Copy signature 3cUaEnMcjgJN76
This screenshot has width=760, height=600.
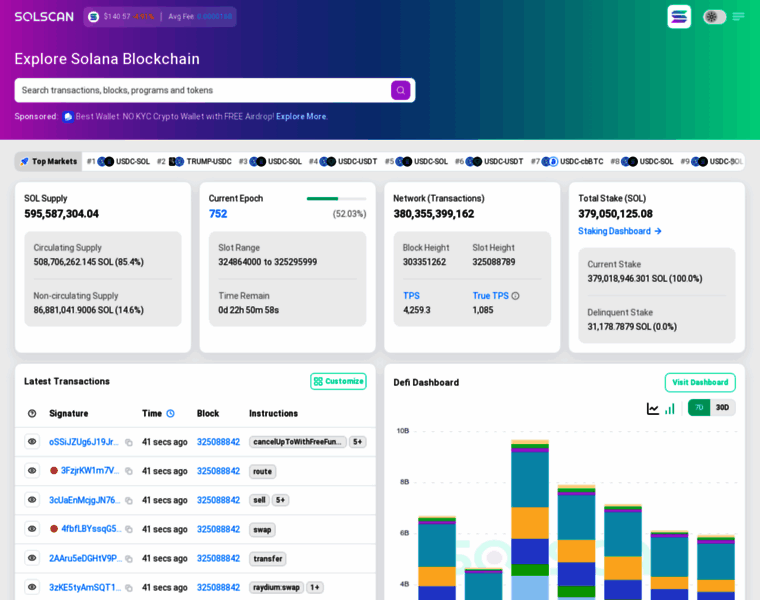point(129,501)
